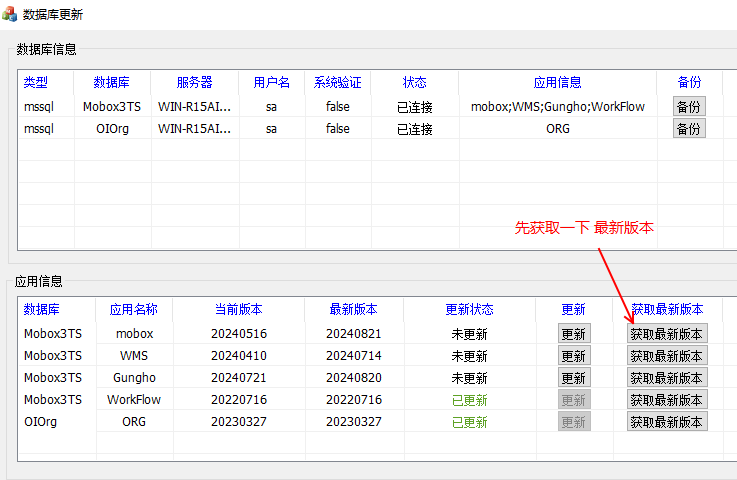Click 更新 button for mobox application

click(x=574, y=334)
